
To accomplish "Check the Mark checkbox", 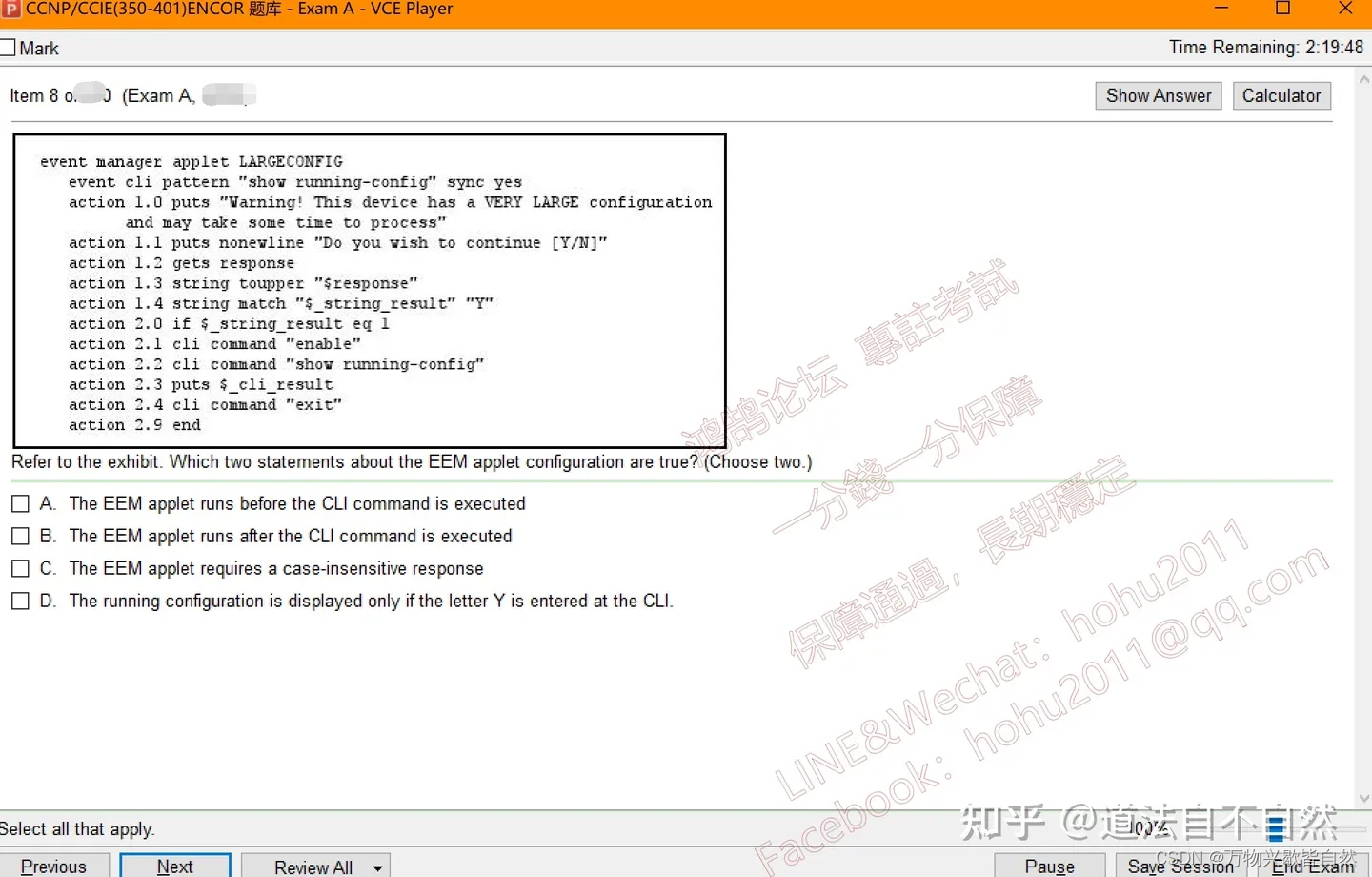I will (8, 45).
